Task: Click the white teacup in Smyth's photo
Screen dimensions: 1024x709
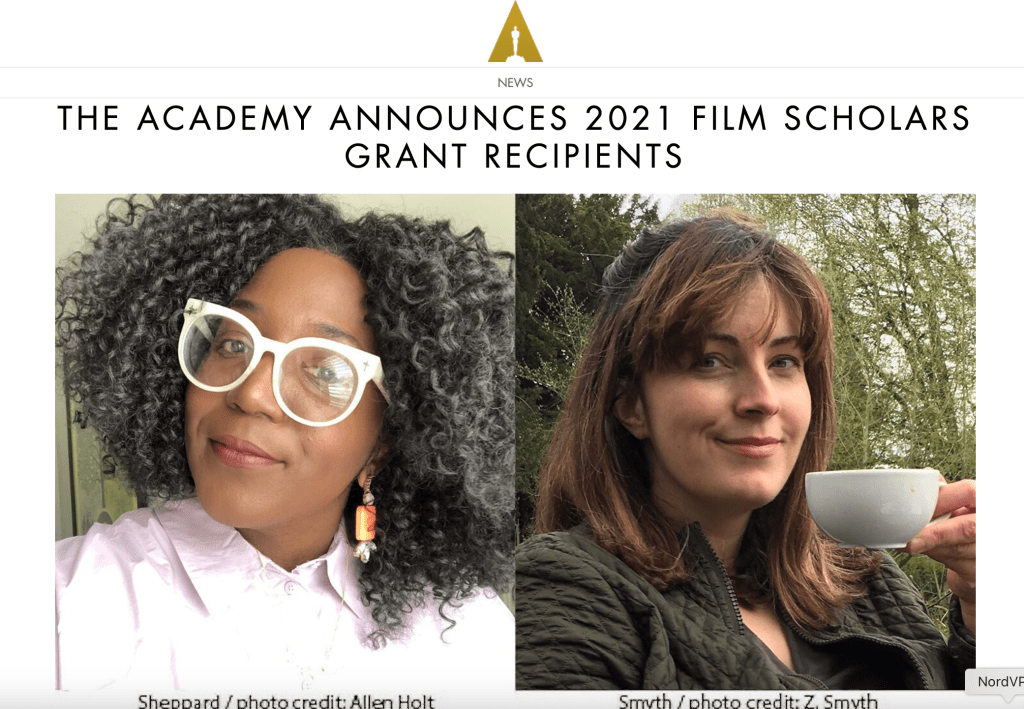Action: (x=874, y=507)
